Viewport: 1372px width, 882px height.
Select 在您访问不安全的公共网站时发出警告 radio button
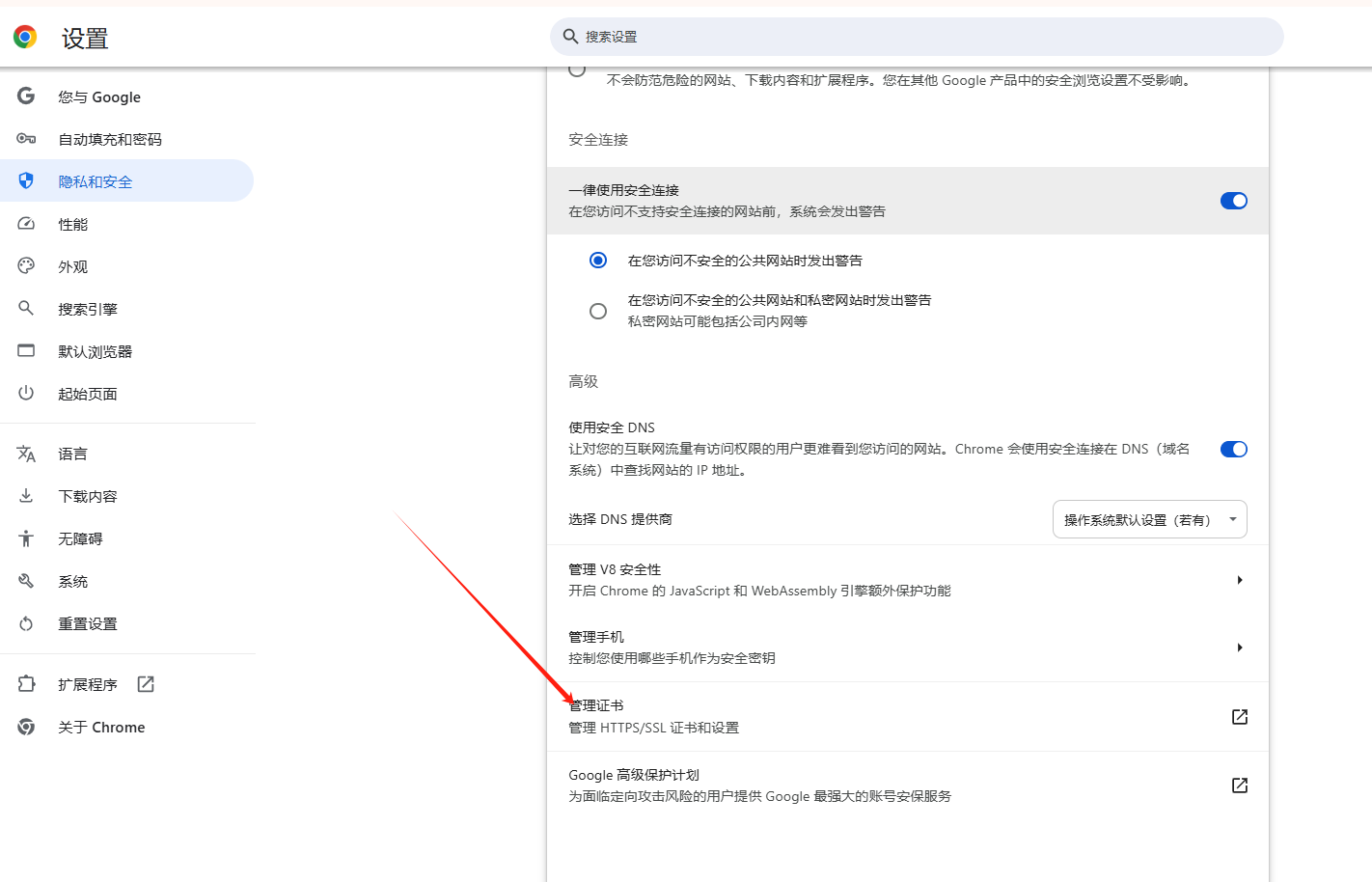click(598, 261)
